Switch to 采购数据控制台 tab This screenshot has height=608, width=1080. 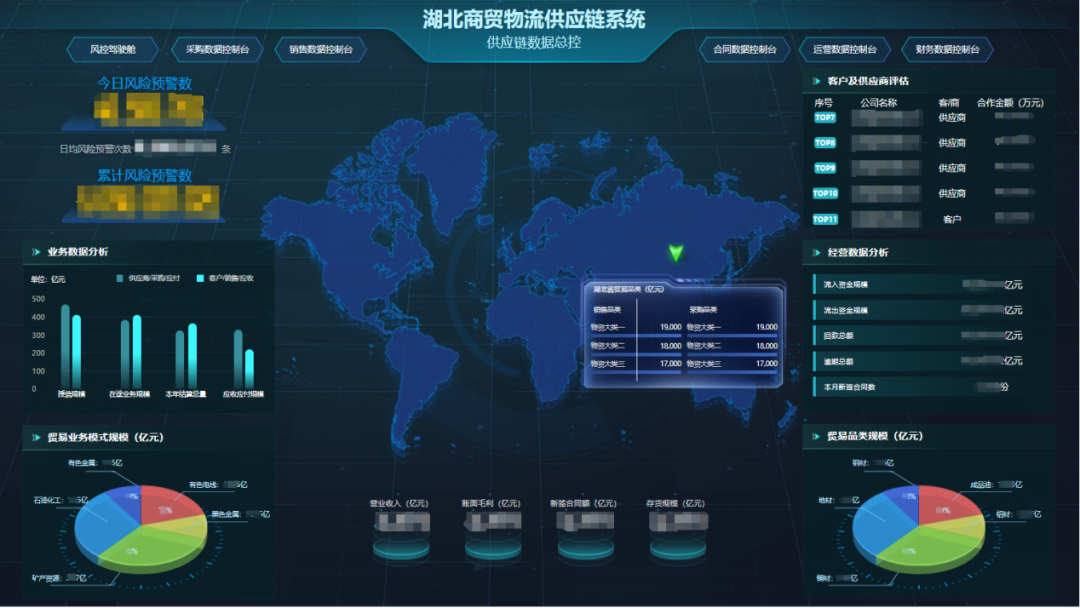(217, 49)
